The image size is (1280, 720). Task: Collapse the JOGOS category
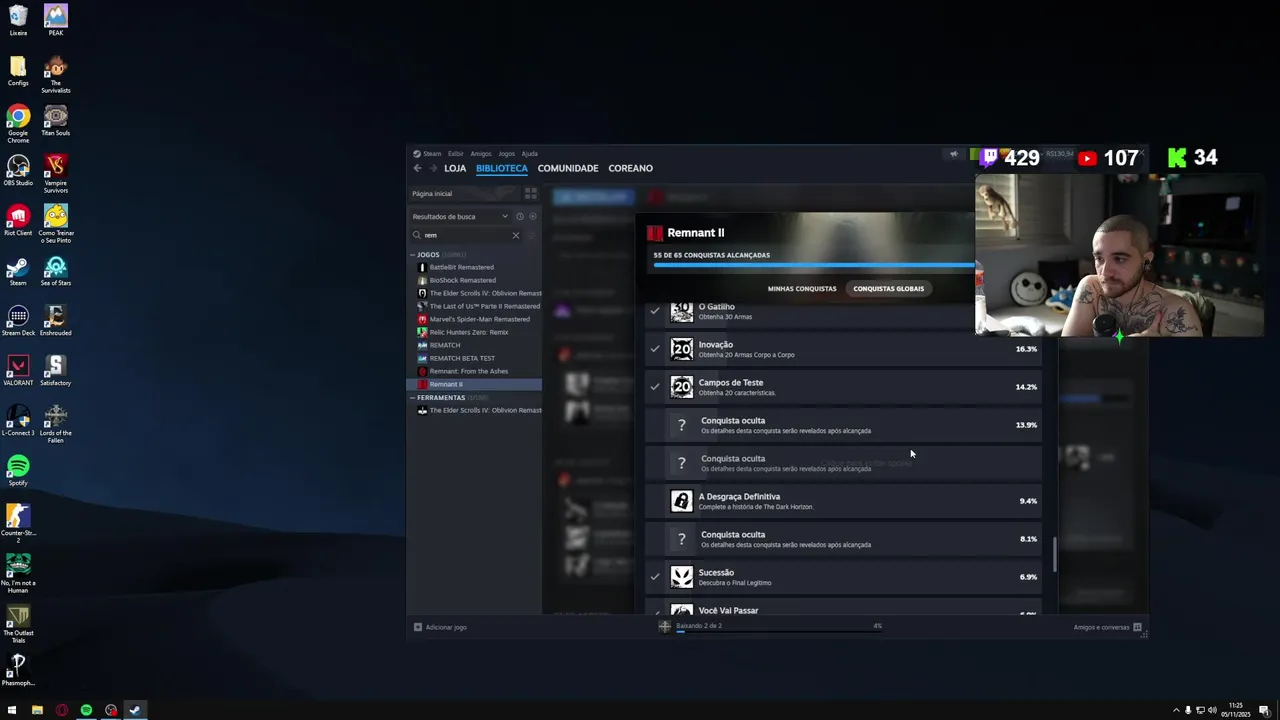click(413, 255)
